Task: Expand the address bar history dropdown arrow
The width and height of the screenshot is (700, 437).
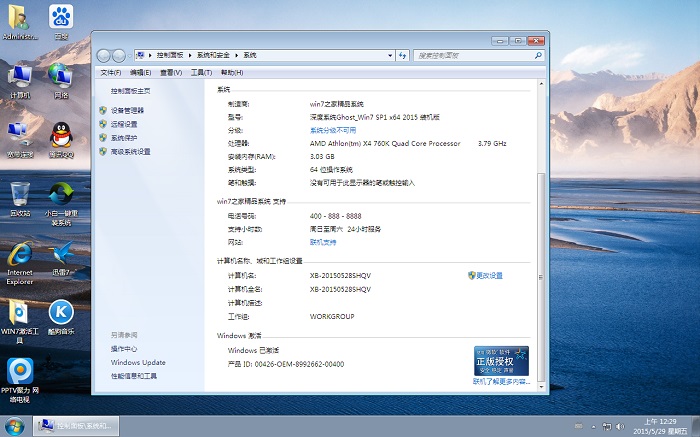Action: tap(387, 55)
